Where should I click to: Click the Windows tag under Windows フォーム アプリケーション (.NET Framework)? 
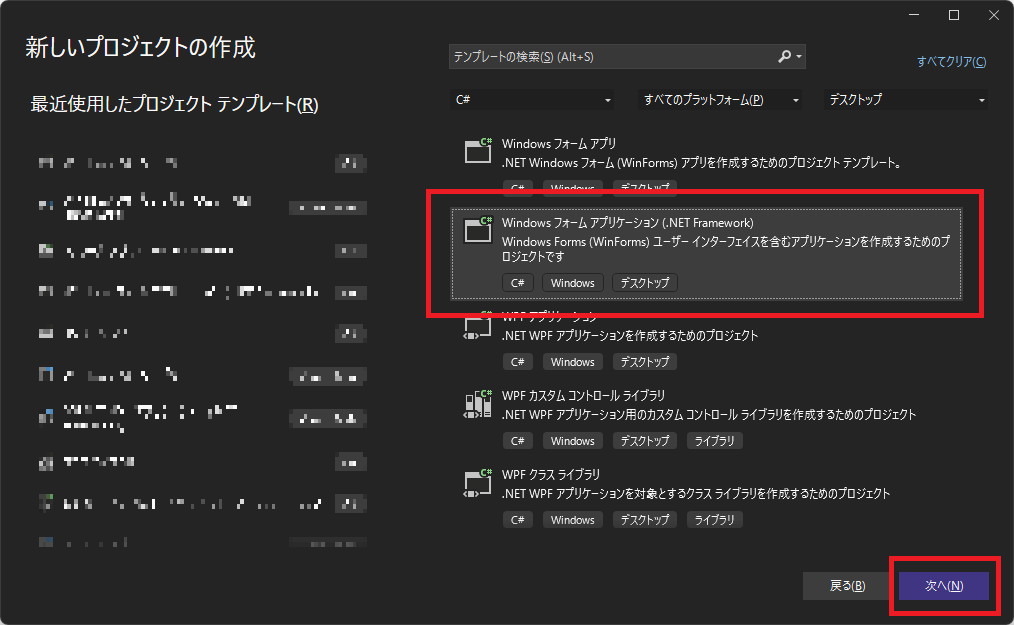(x=572, y=283)
